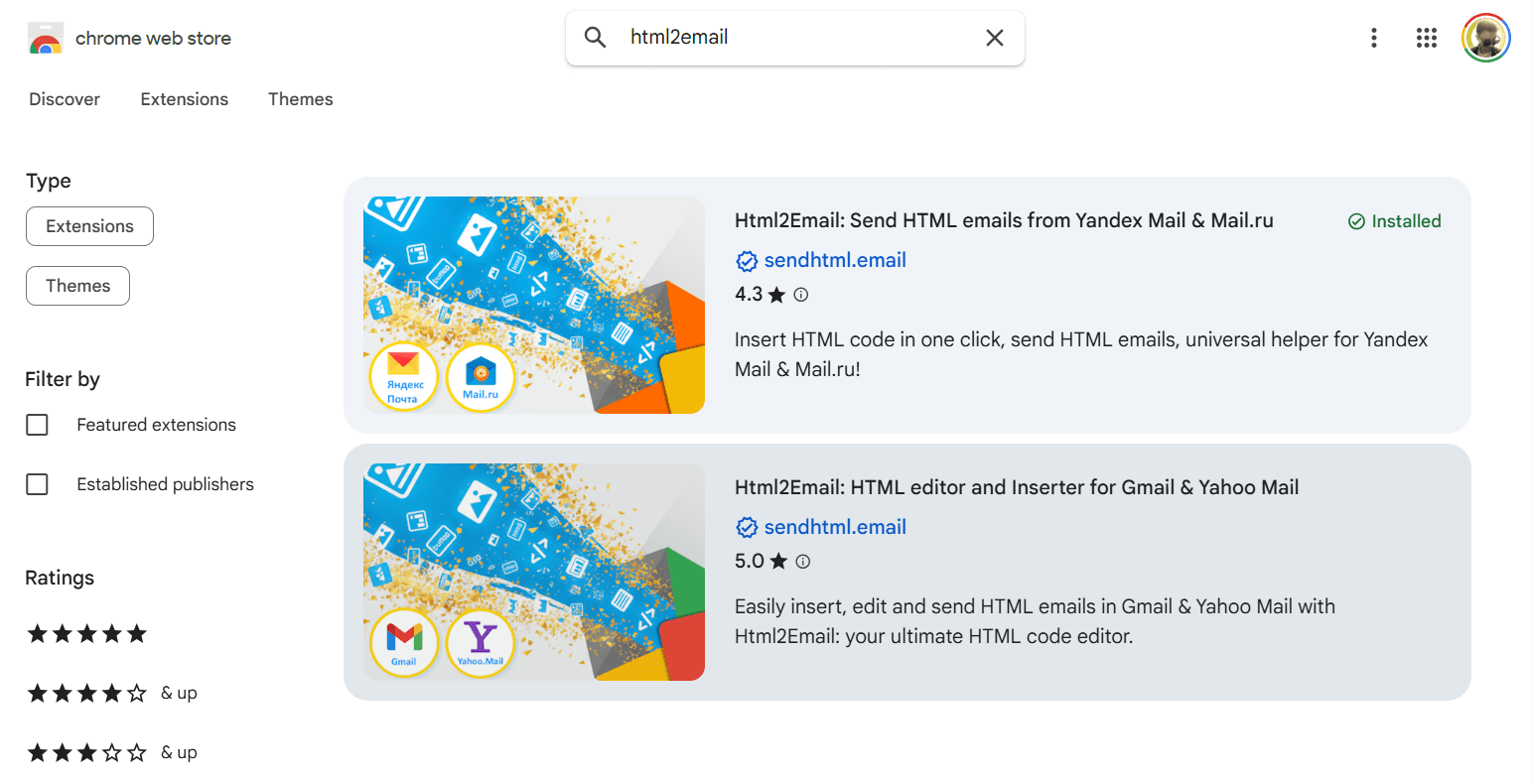This screenshot has height=784, width=1532.
Task: Click the Installed checkmark badge
Action: pos(1358,221)
